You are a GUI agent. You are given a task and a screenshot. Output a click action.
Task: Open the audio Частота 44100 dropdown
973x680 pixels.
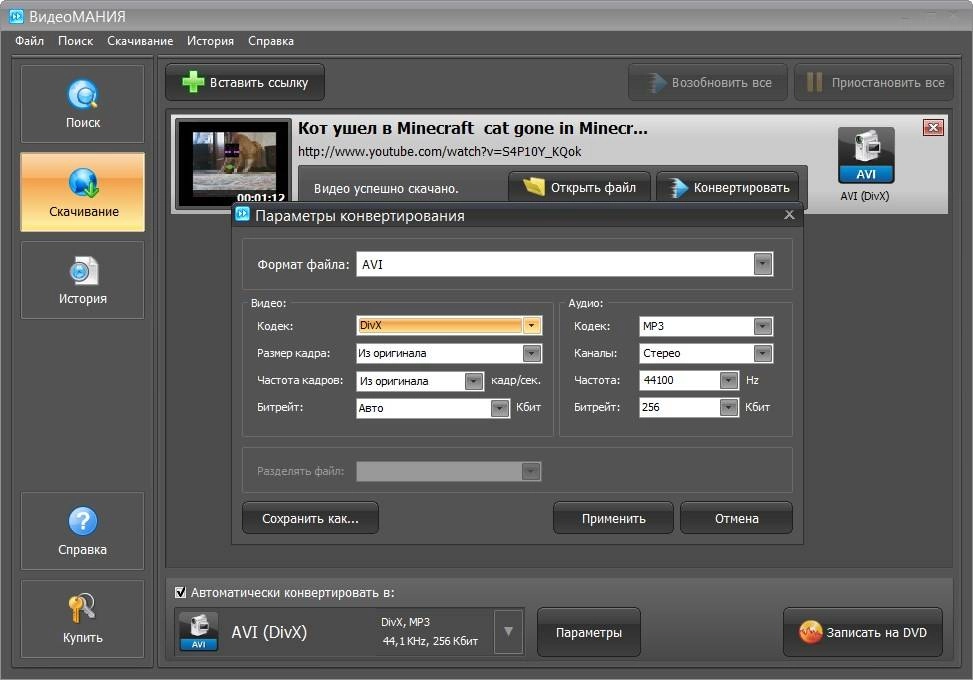[x=729, y=380]
